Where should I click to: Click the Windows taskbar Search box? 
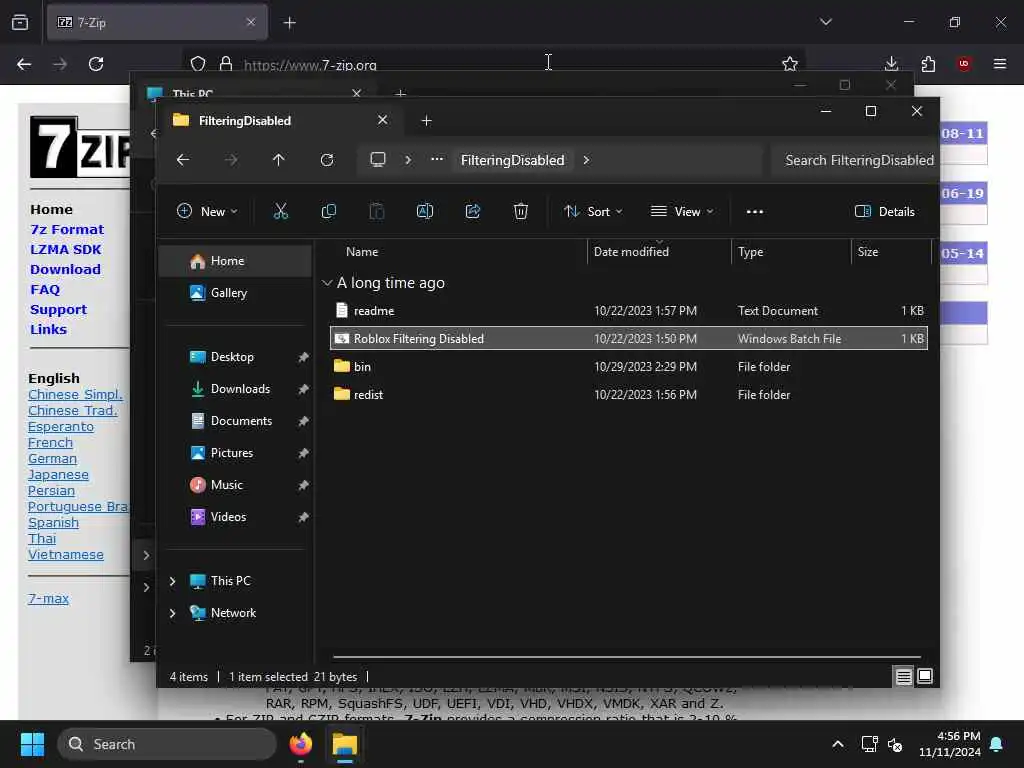[x=167, y=744]
